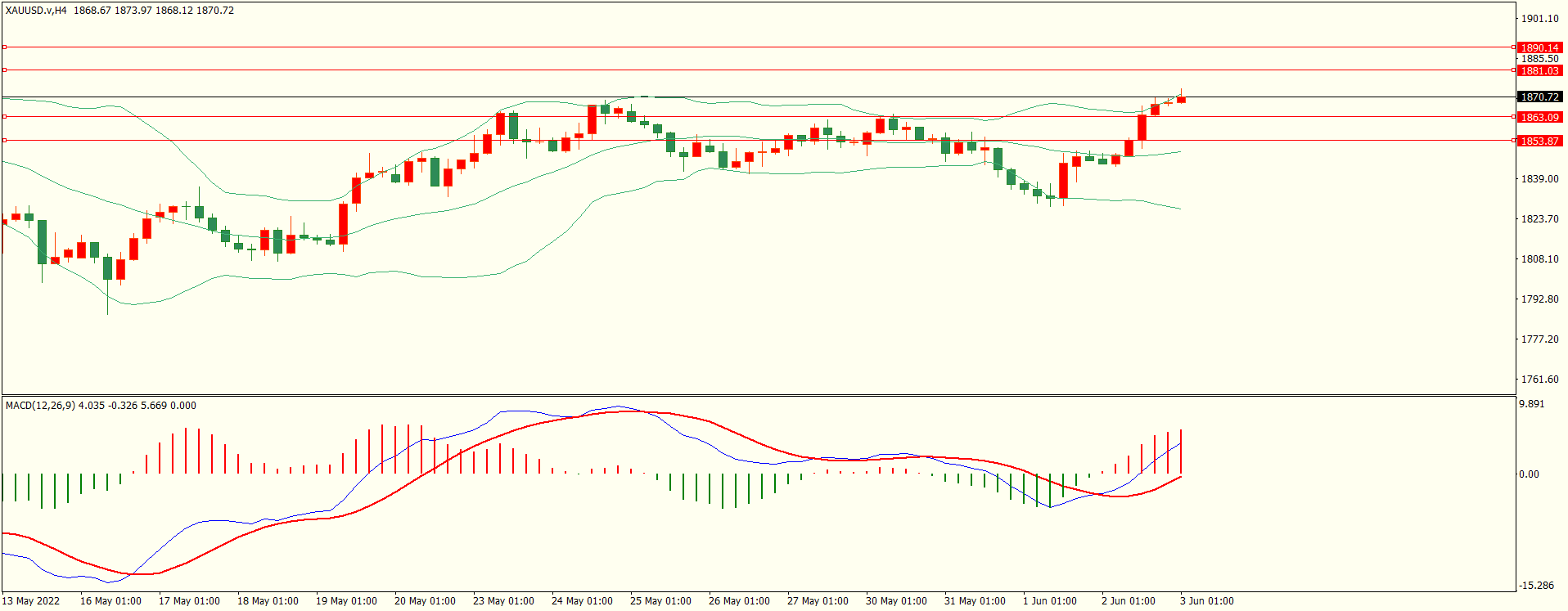Viewport: 1568px width, 611px height.
Task: Select left anchor handle of 1853.87 line
Action: (x=4, y=141)
